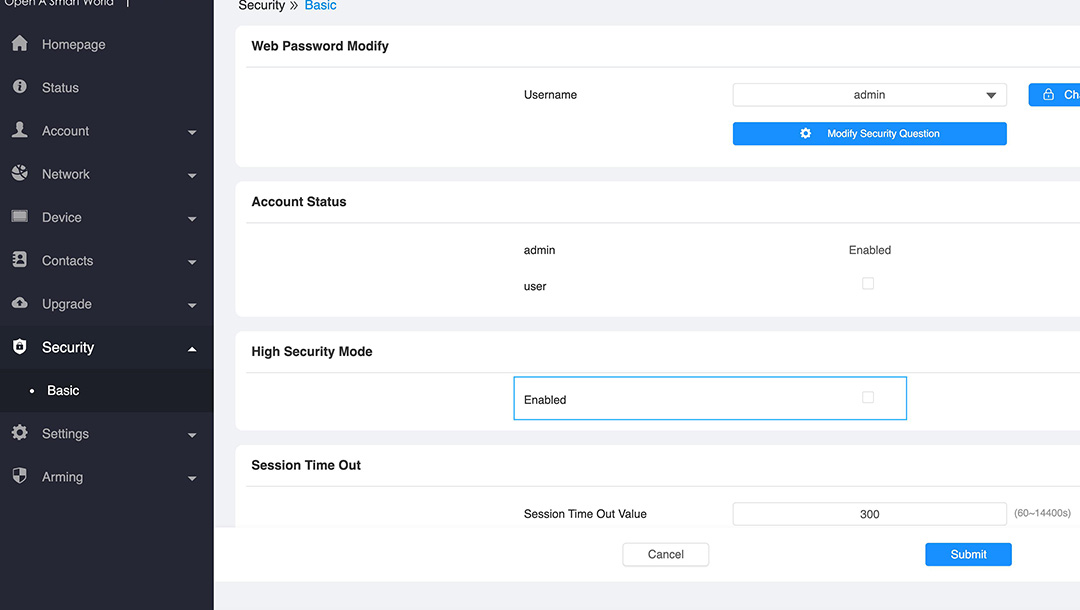
Task: Expand the Network menu arrow
Action: [192, 176]
